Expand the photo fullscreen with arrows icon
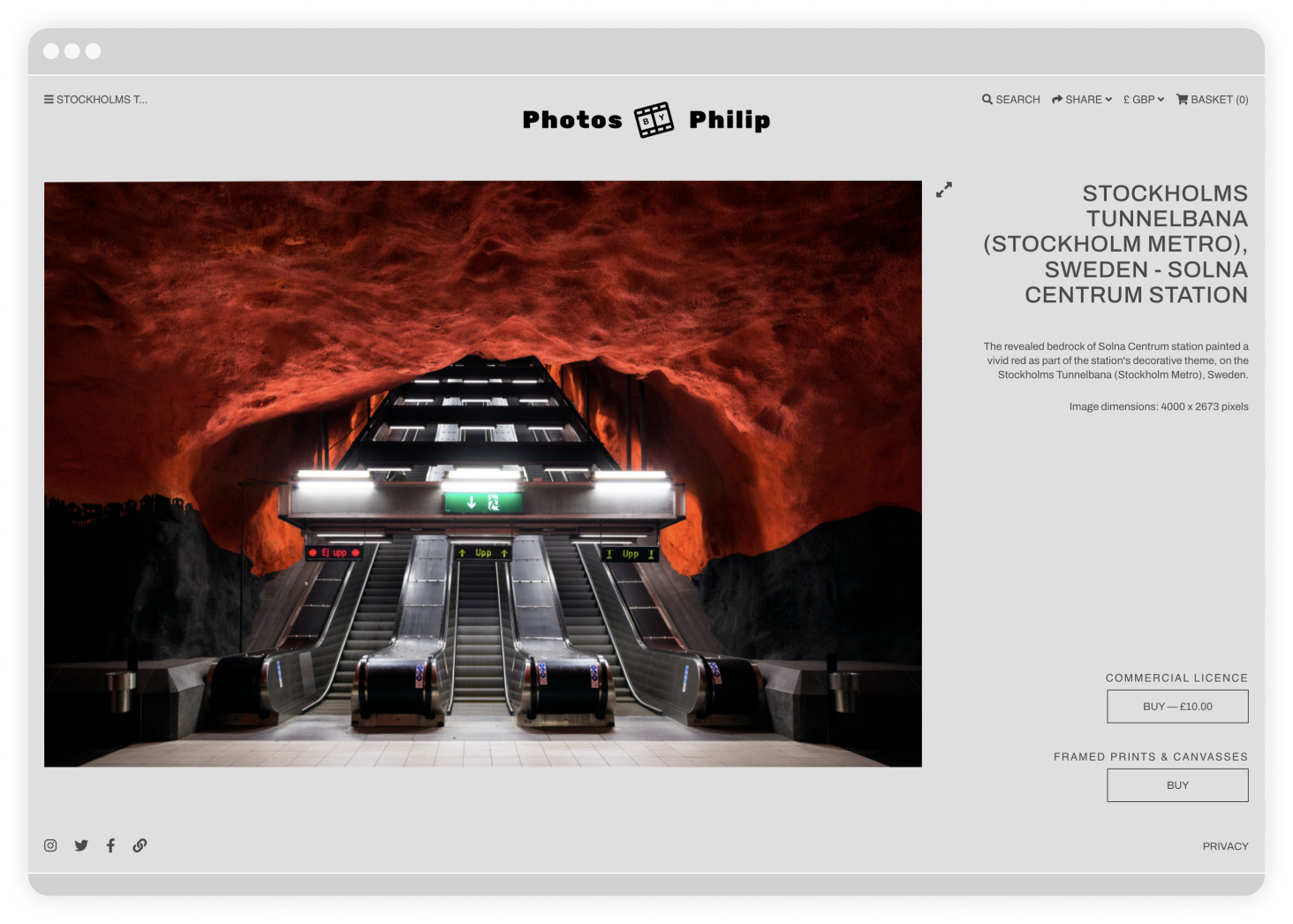The height and width of the screenshot is (924, 1293). (x=943, y=190)
